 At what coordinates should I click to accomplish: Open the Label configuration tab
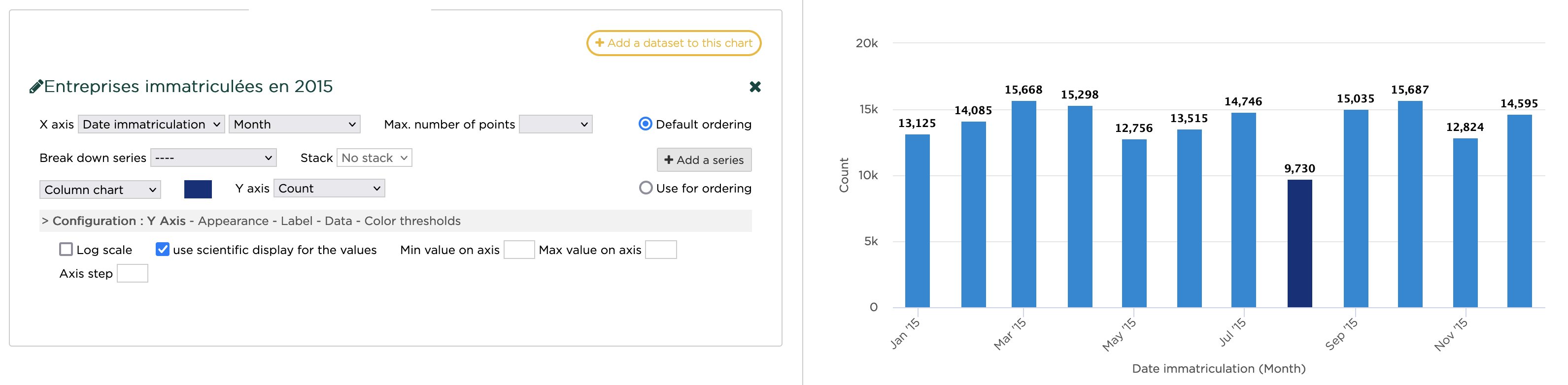tap(297, 221)
